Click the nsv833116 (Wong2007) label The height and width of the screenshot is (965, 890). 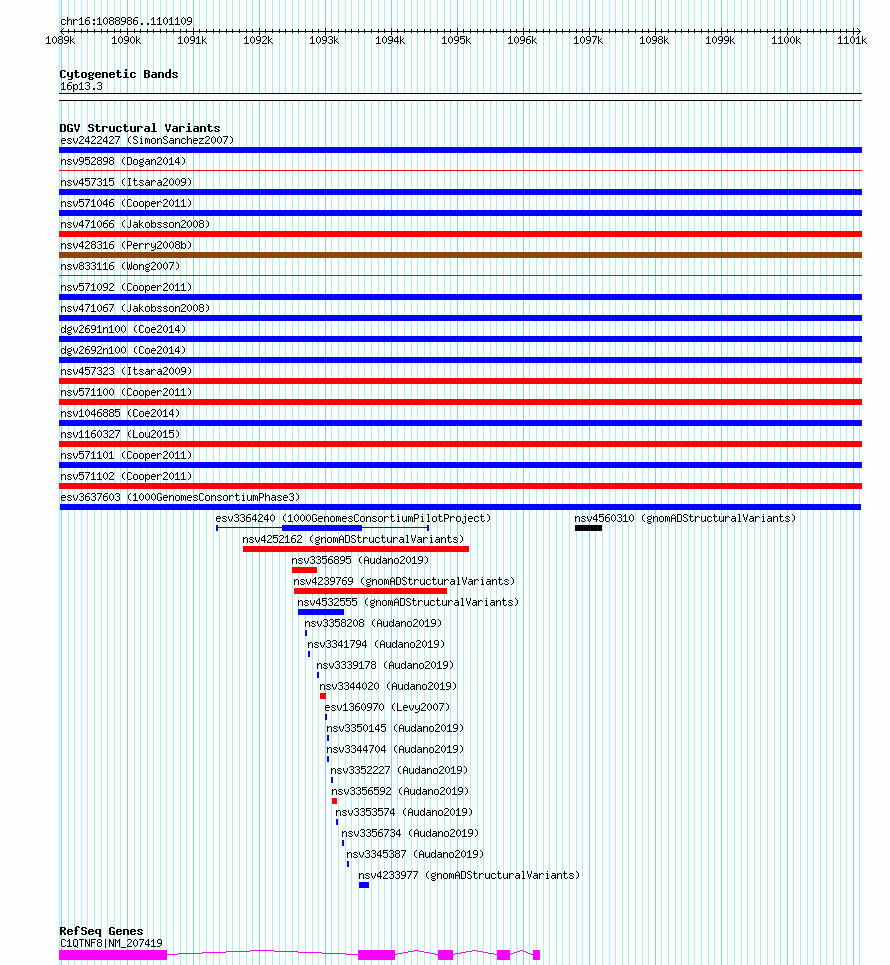(x=120, y=266)
